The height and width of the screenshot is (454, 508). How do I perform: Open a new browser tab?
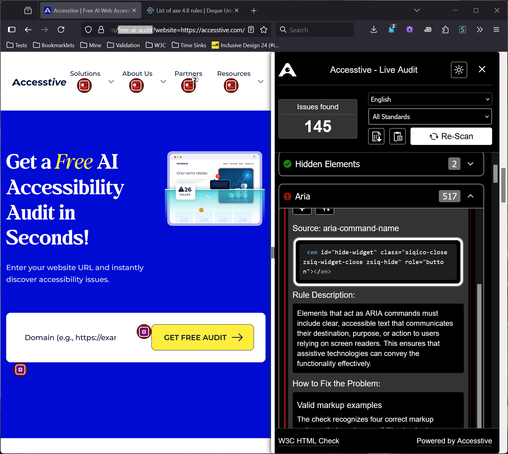pos(254,11)
